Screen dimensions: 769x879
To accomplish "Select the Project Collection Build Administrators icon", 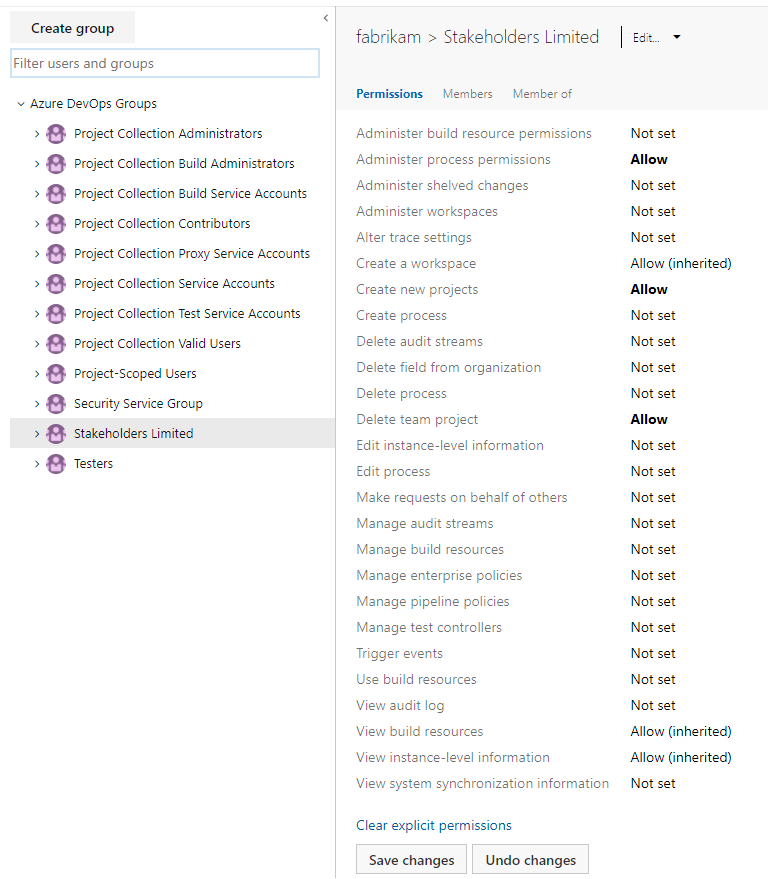I will click(55, 163).
